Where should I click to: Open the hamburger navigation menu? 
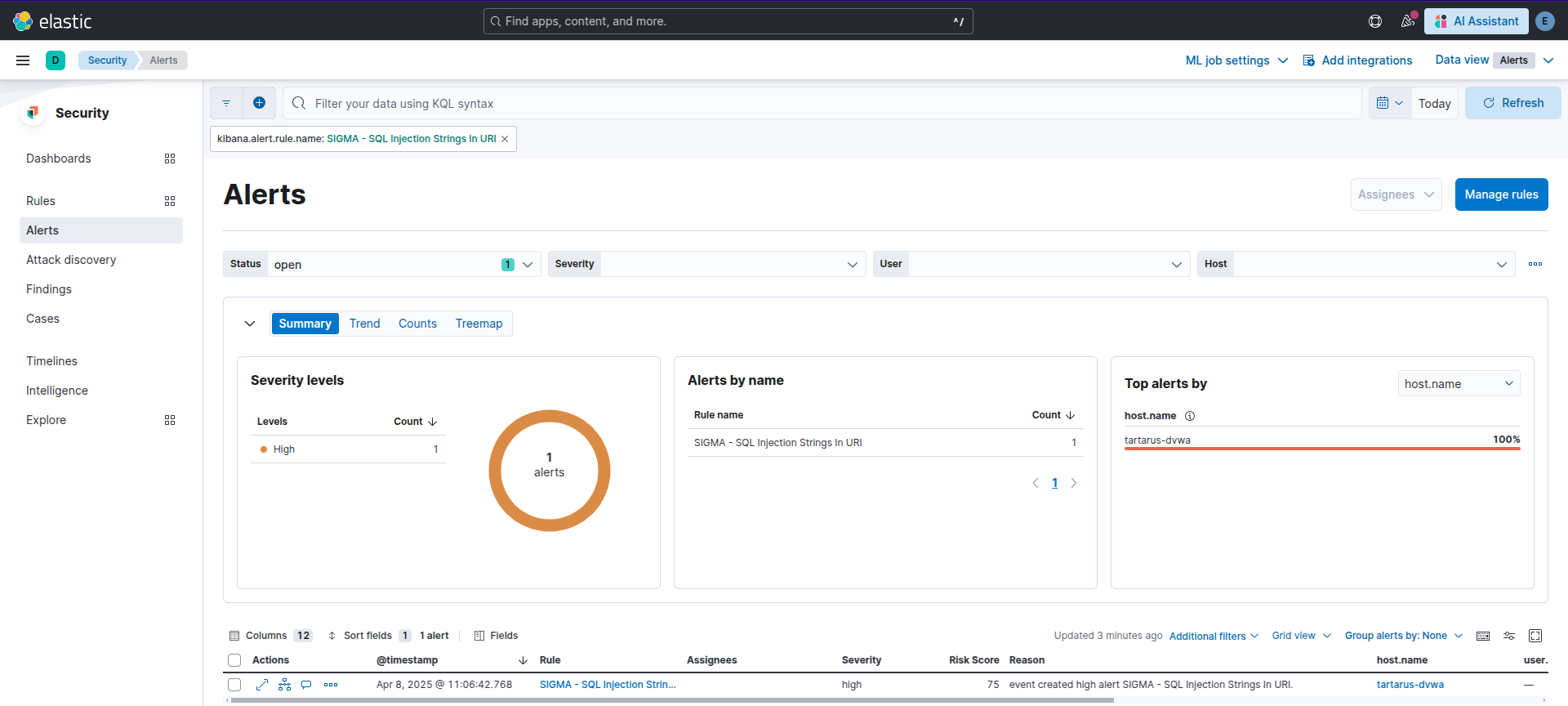point(23,60)
